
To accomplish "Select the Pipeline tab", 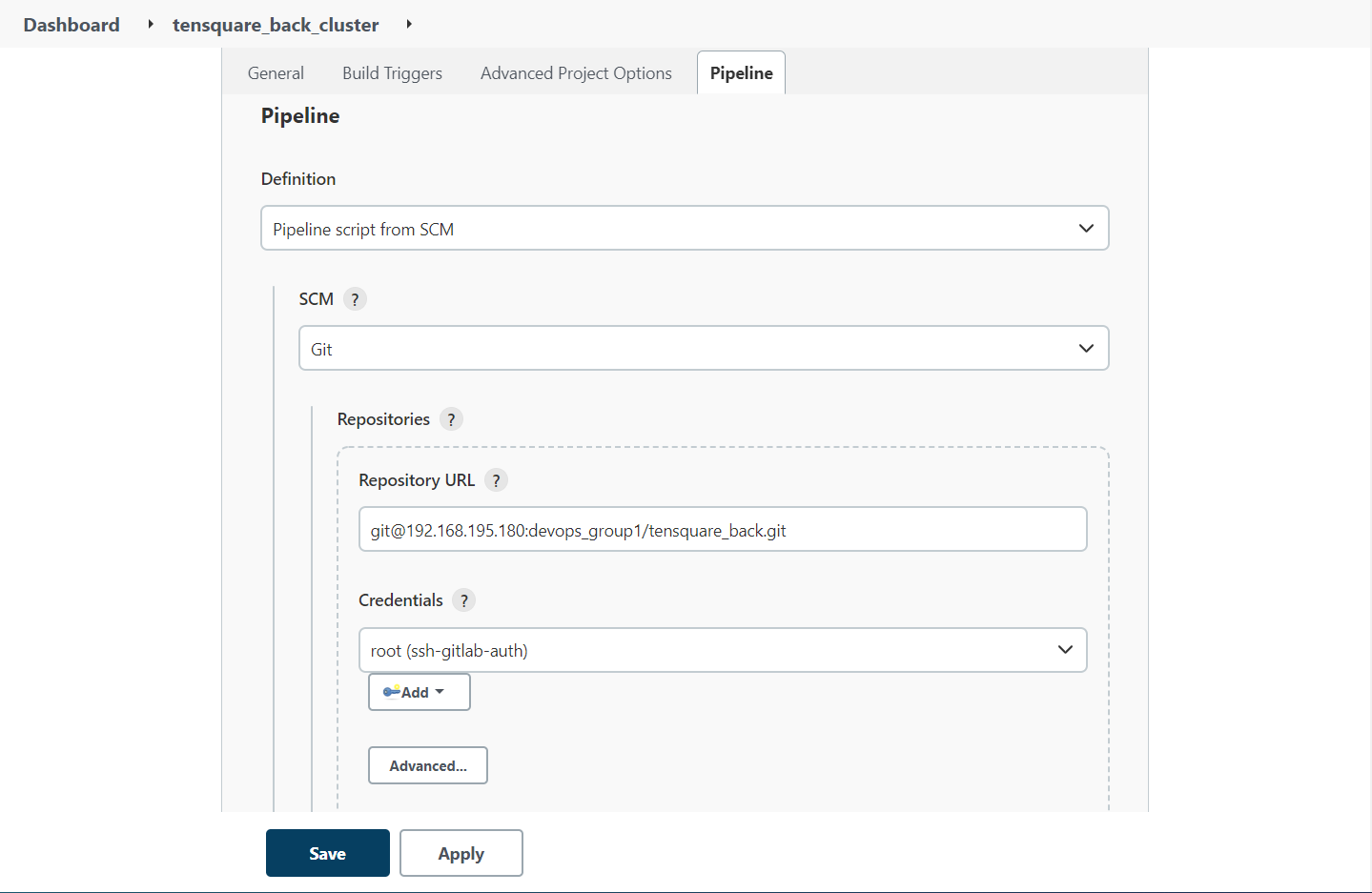I will (x=741, y=73).
